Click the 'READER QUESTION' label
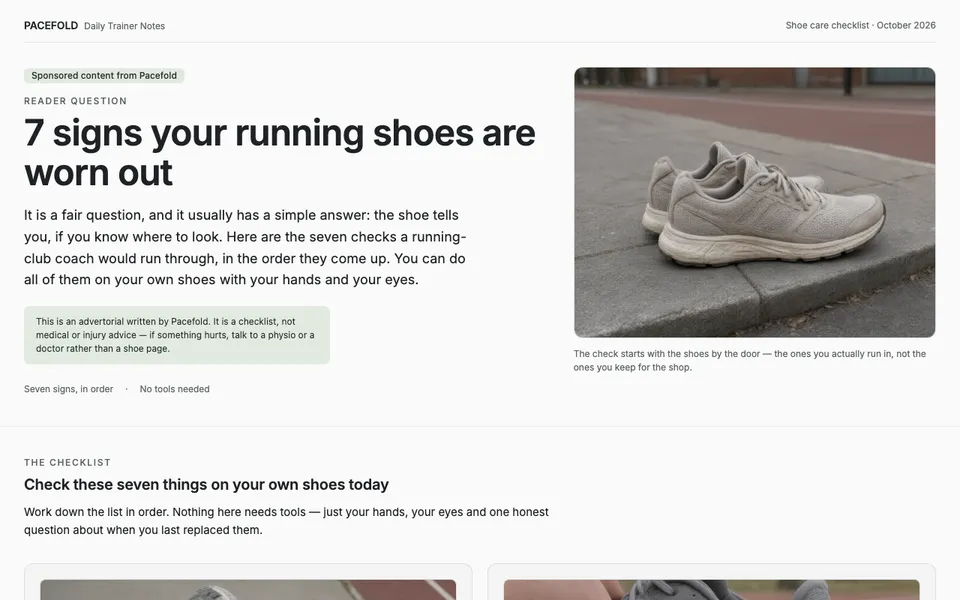This screenshot has height=600, width=960. [75, 101]
